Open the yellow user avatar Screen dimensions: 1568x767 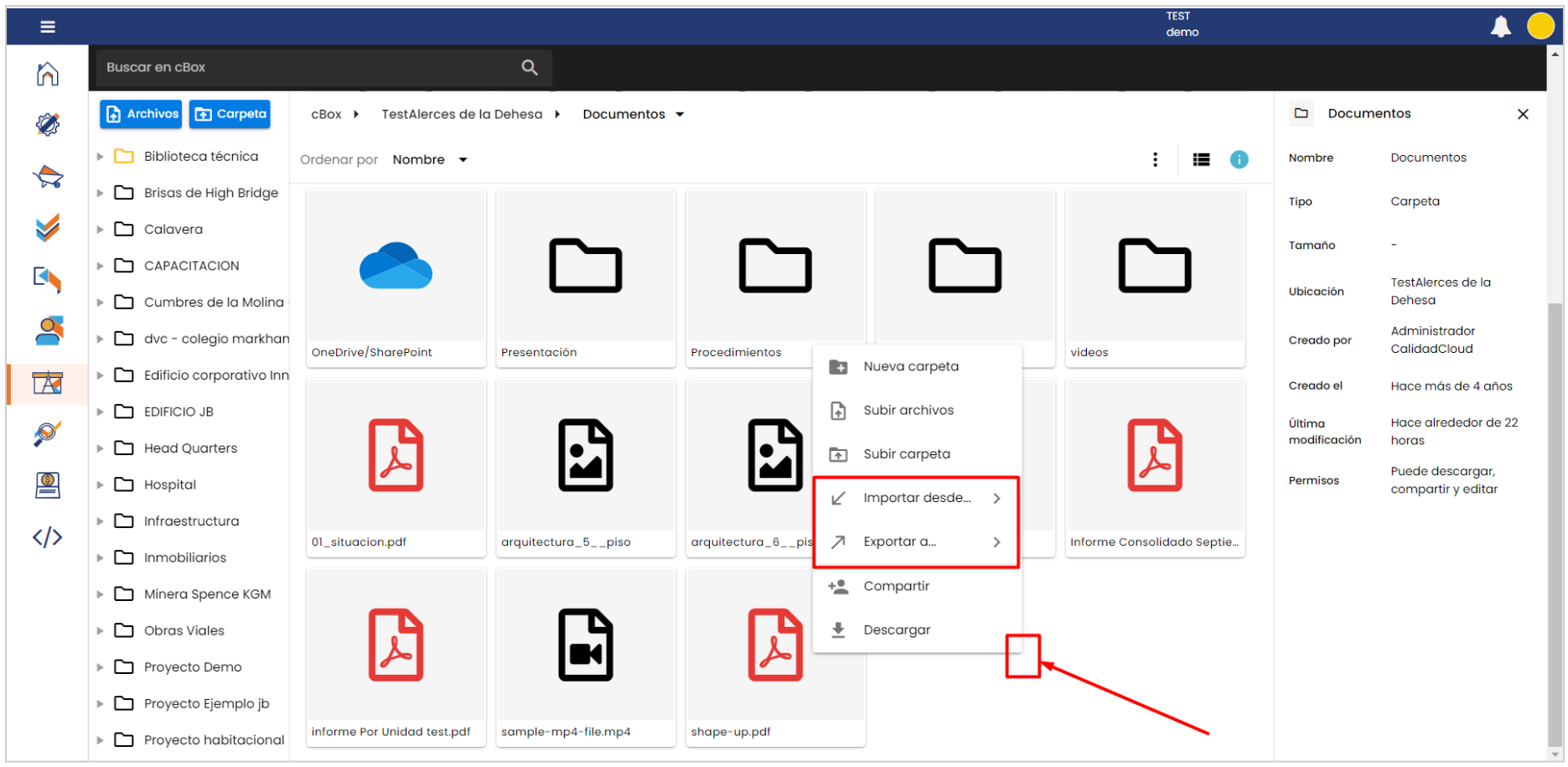click(x=1540, y=26)
